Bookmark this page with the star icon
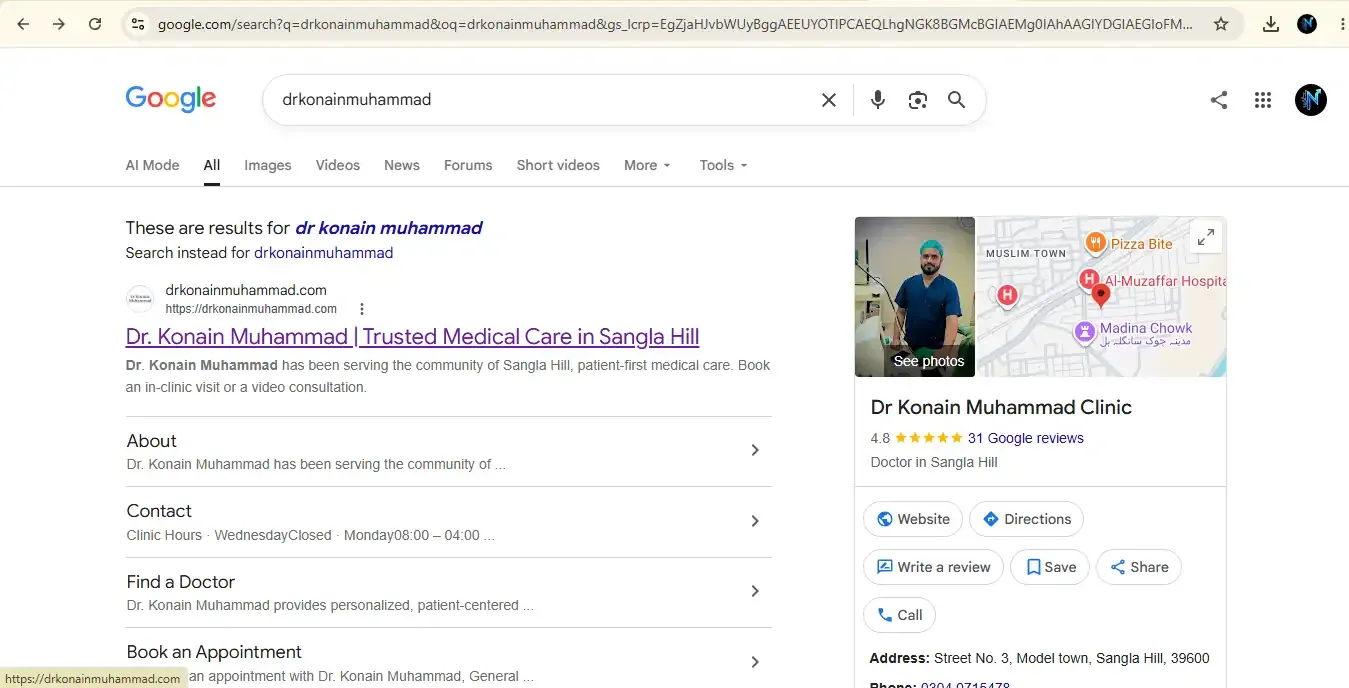 pos(1221,24)
